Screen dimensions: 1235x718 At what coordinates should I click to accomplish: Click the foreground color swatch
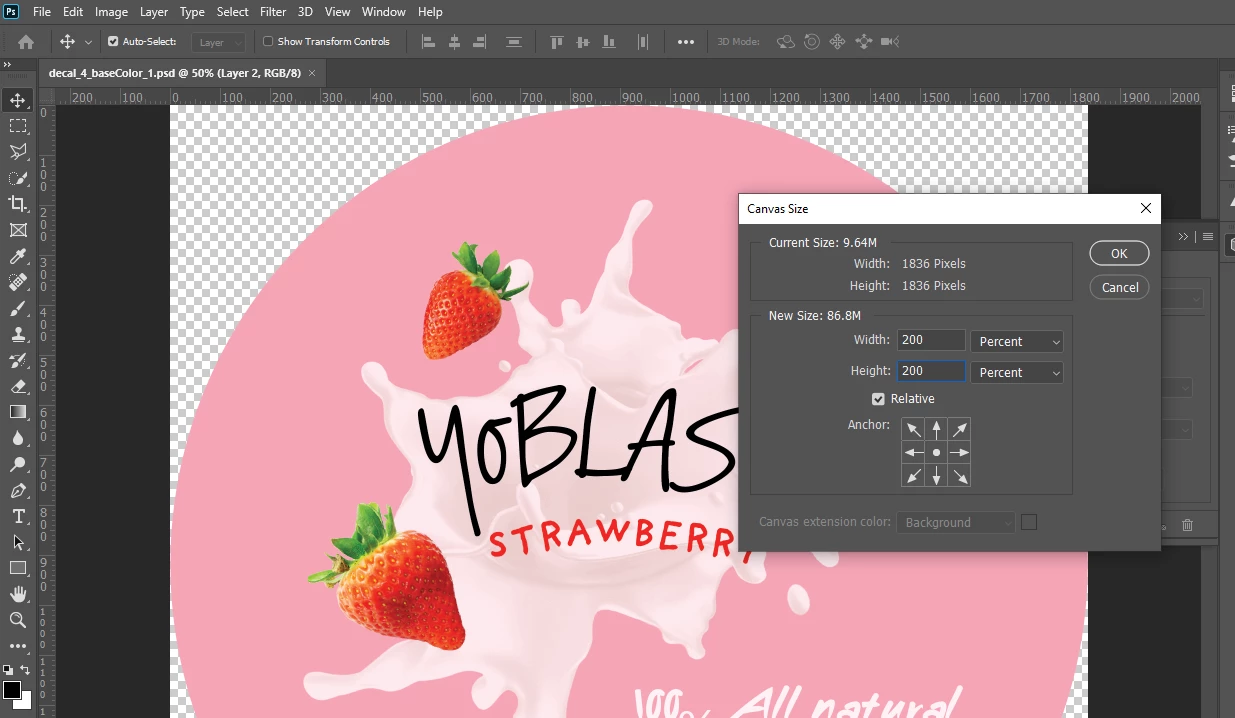pos(12,690)
